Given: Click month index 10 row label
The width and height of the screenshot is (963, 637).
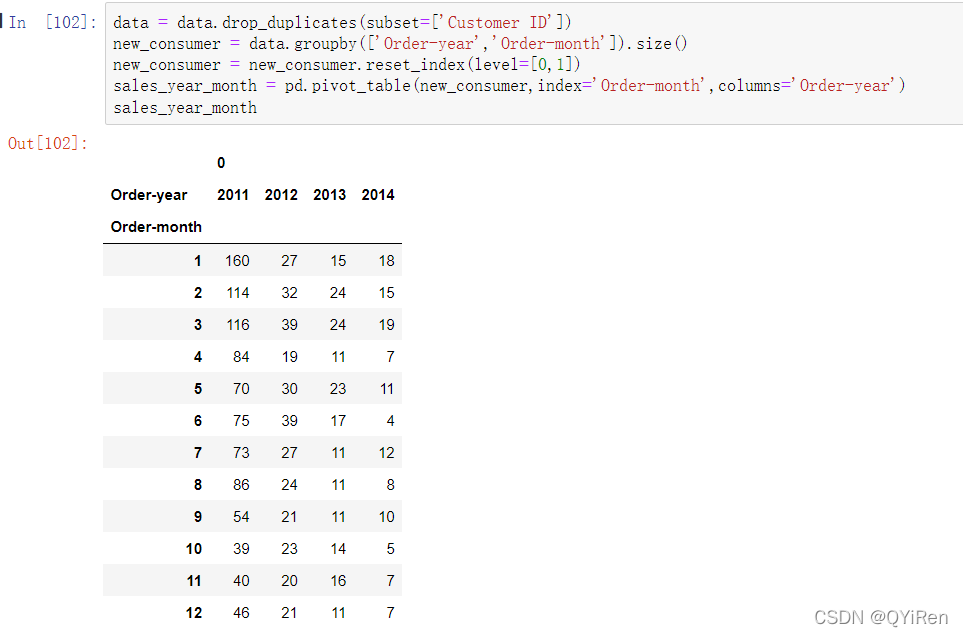Looking at the screenshot, I should 194,549.
